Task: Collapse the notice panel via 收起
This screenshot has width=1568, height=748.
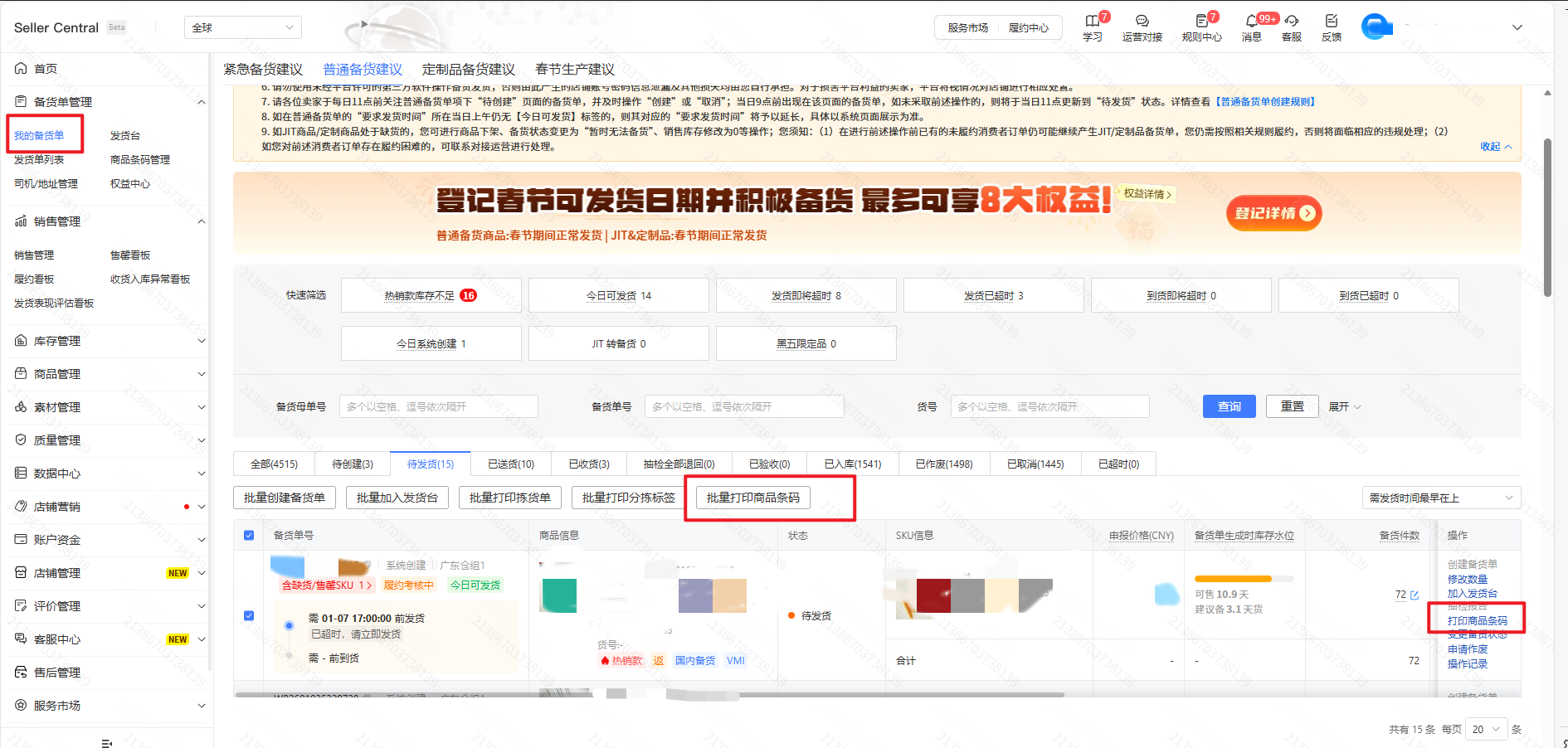Action: coord(1496,146)
